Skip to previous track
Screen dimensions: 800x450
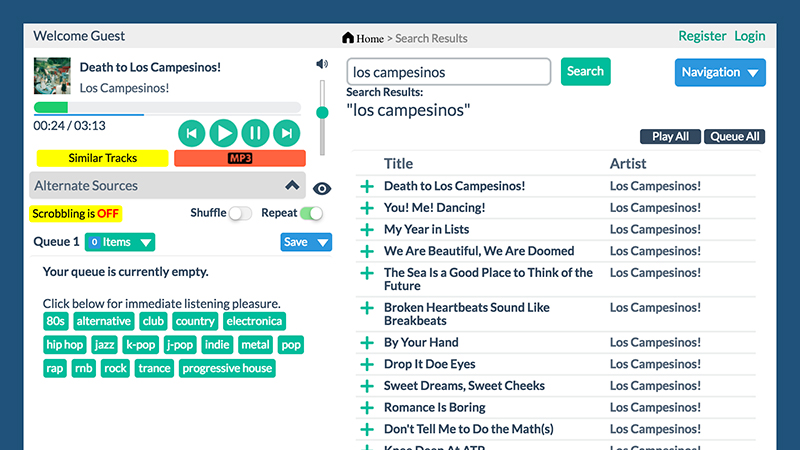click(191, 133)
